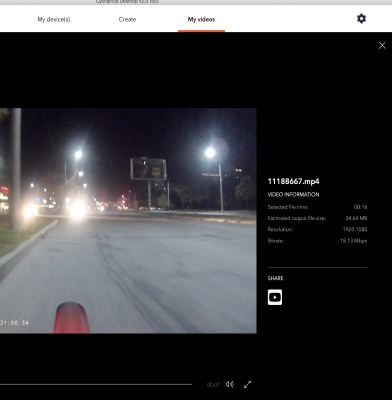Share the video to YouTube
This screenshot has width=392, height=400.
point(275,297)
